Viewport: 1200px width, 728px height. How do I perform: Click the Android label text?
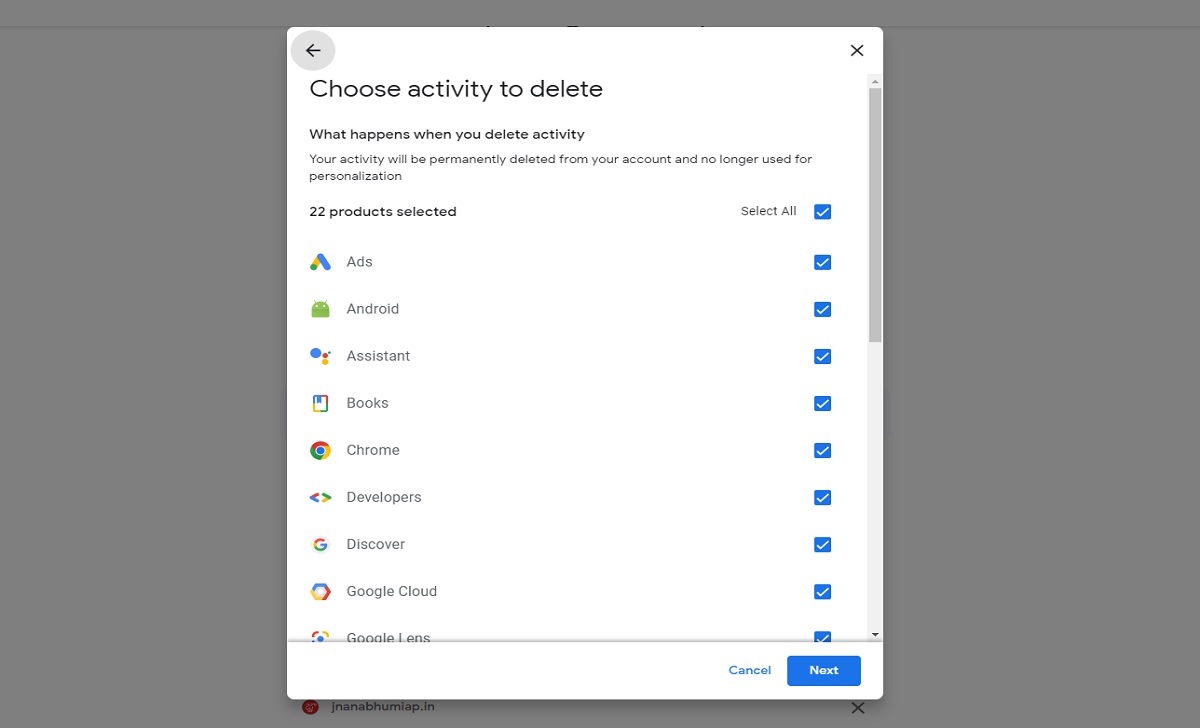pyautogui.click(x=373, y=309)
